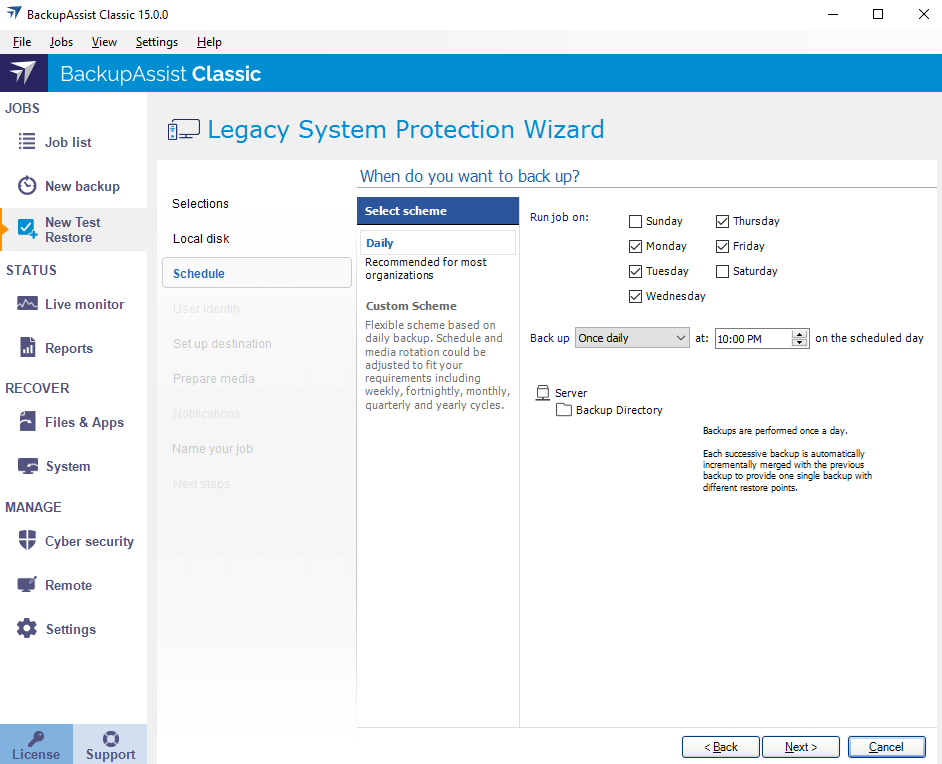Open Cyber security shield icon
The width and height of the screenshot is (942, 764).
point(27,541)
